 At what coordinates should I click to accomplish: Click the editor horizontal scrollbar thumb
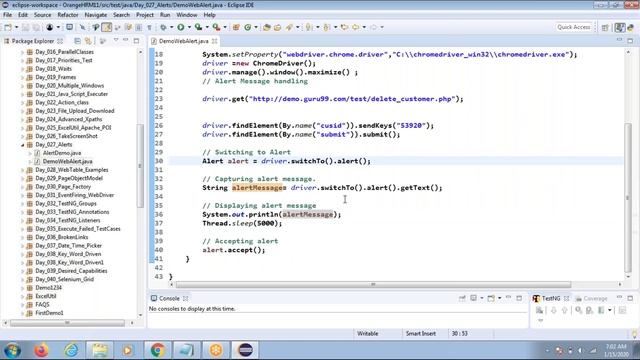point(373,284)
